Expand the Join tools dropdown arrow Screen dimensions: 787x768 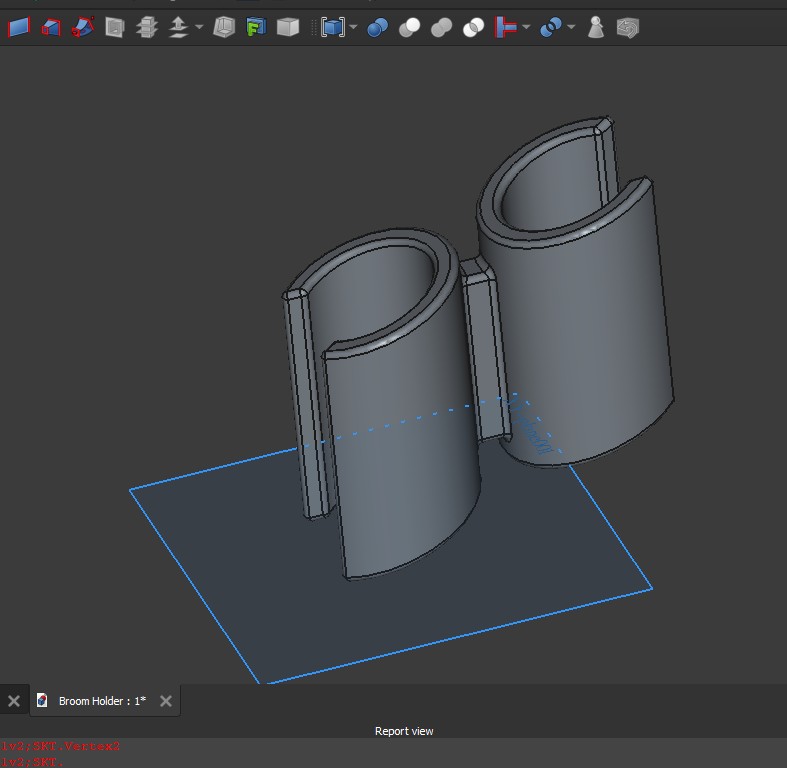(x=526, y=28)
